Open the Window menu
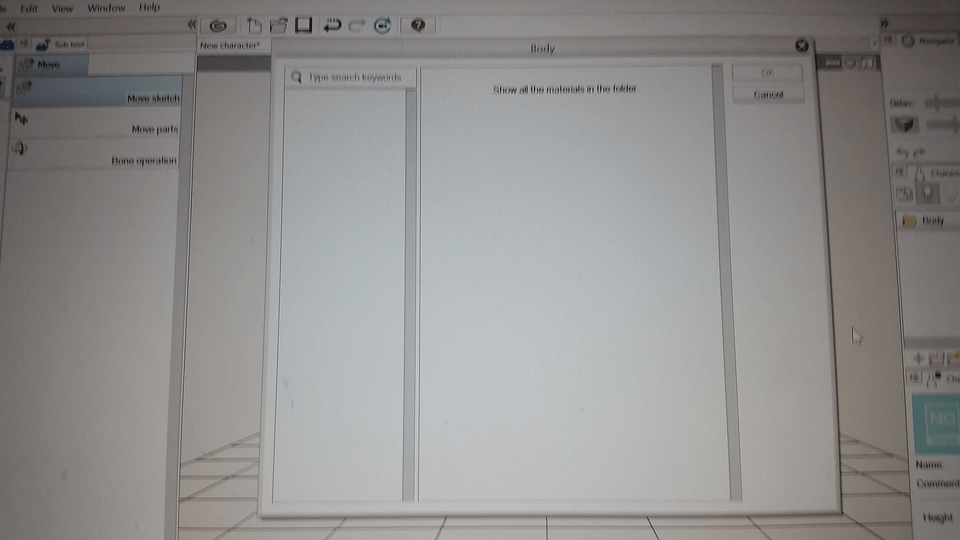Viewport: 960px width, 540px height. (x=106, y=8)
